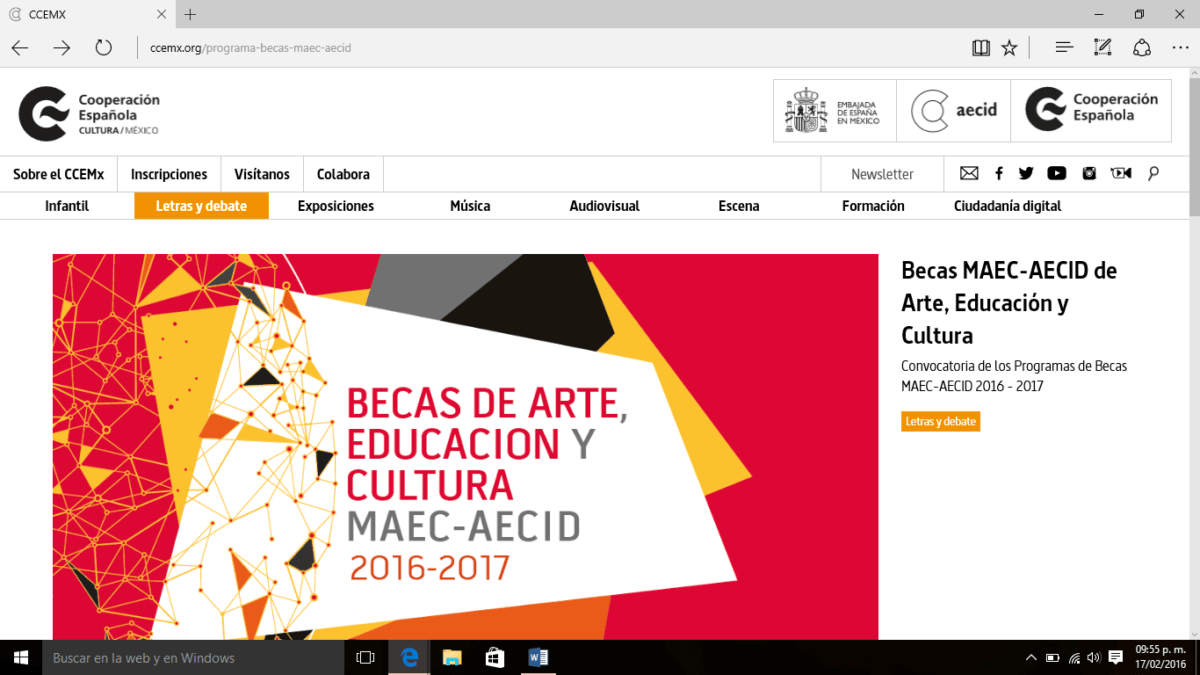1200x675 pixels.
Task: Open the Windows Store taskbar icon
Action: 494,657
